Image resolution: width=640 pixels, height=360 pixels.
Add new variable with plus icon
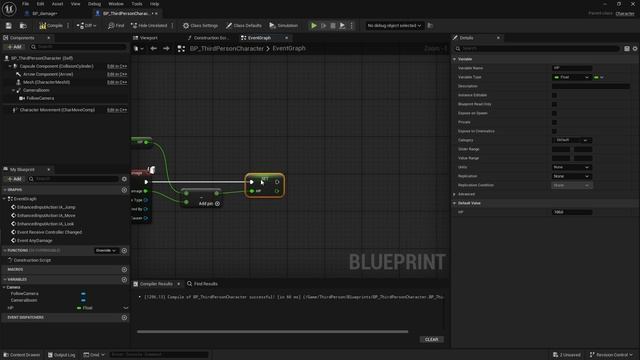click(124, 280)
